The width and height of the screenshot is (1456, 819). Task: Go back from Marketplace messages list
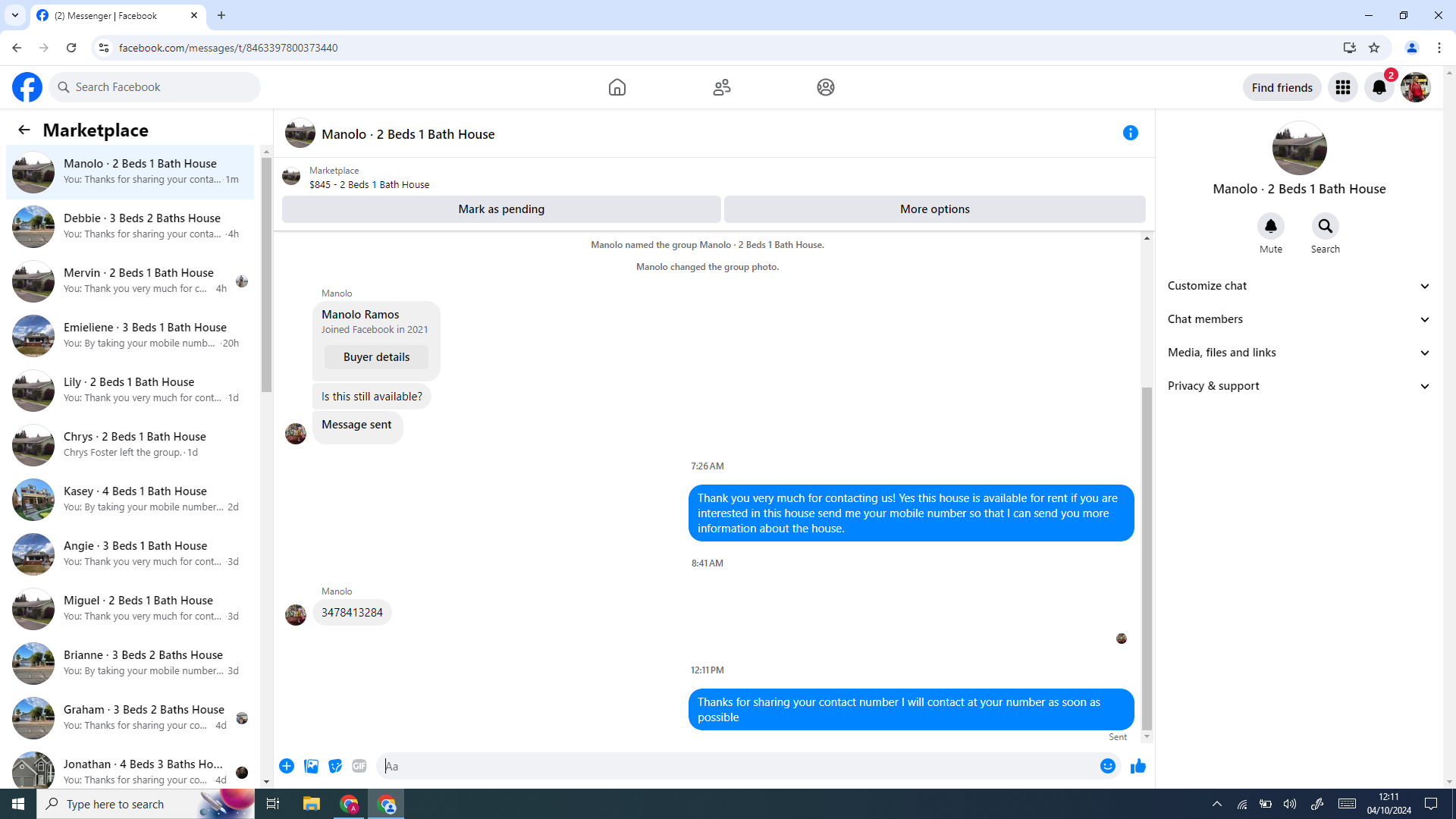tap(24, 130)
